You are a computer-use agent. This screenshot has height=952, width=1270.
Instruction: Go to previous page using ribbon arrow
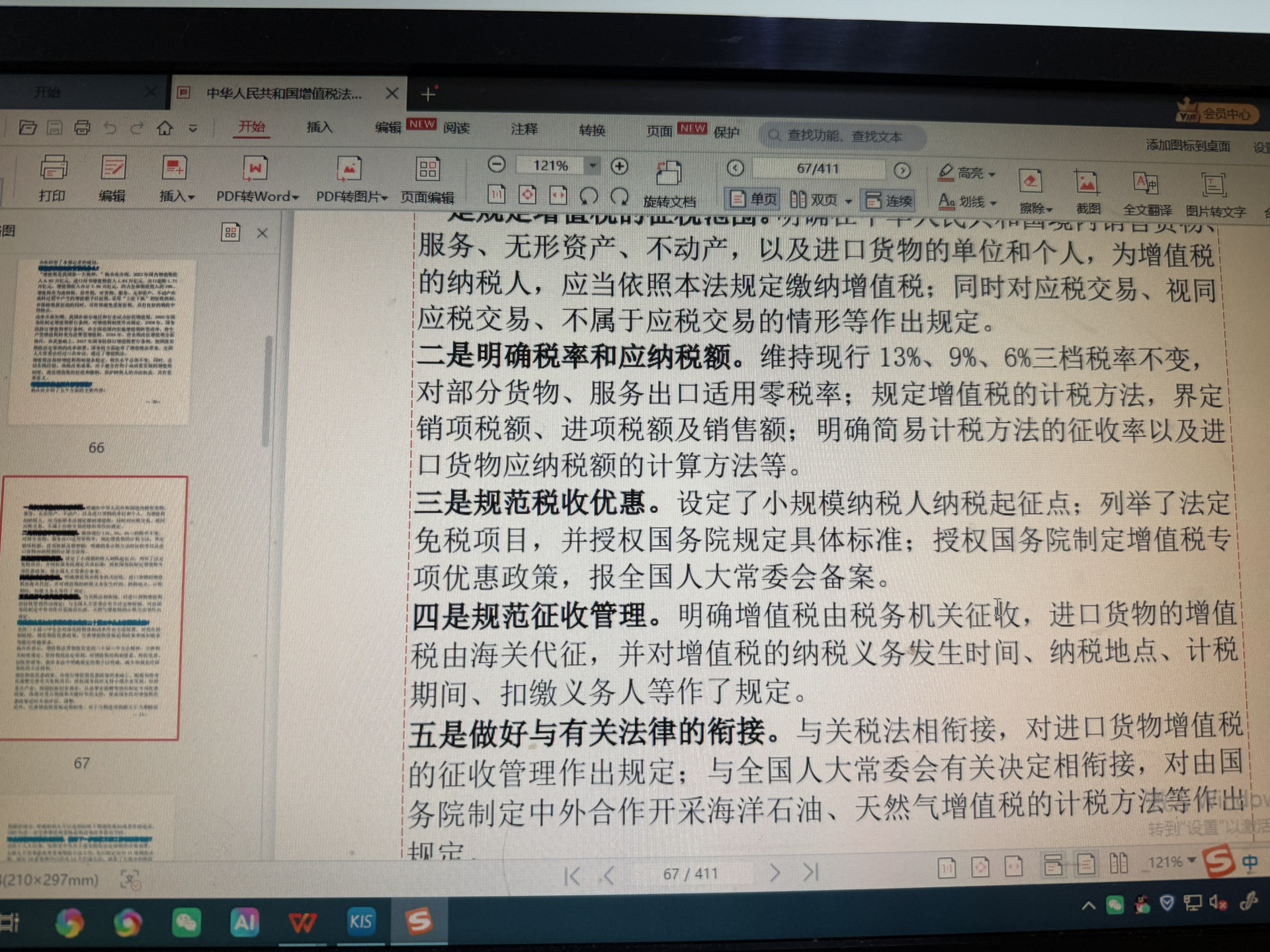[x=735, y=168]
